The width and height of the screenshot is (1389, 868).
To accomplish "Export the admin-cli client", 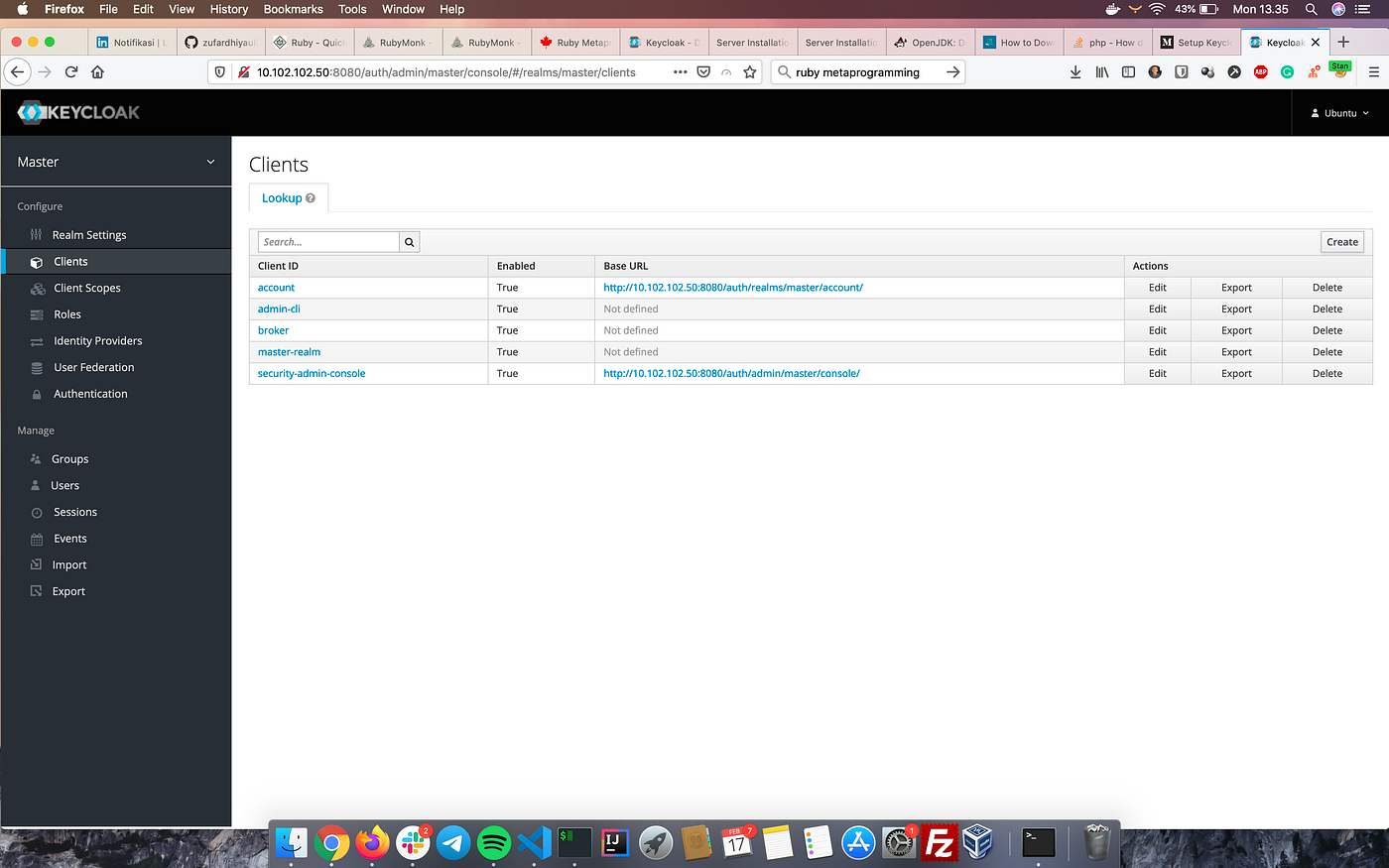I will tap(1236, 310).
